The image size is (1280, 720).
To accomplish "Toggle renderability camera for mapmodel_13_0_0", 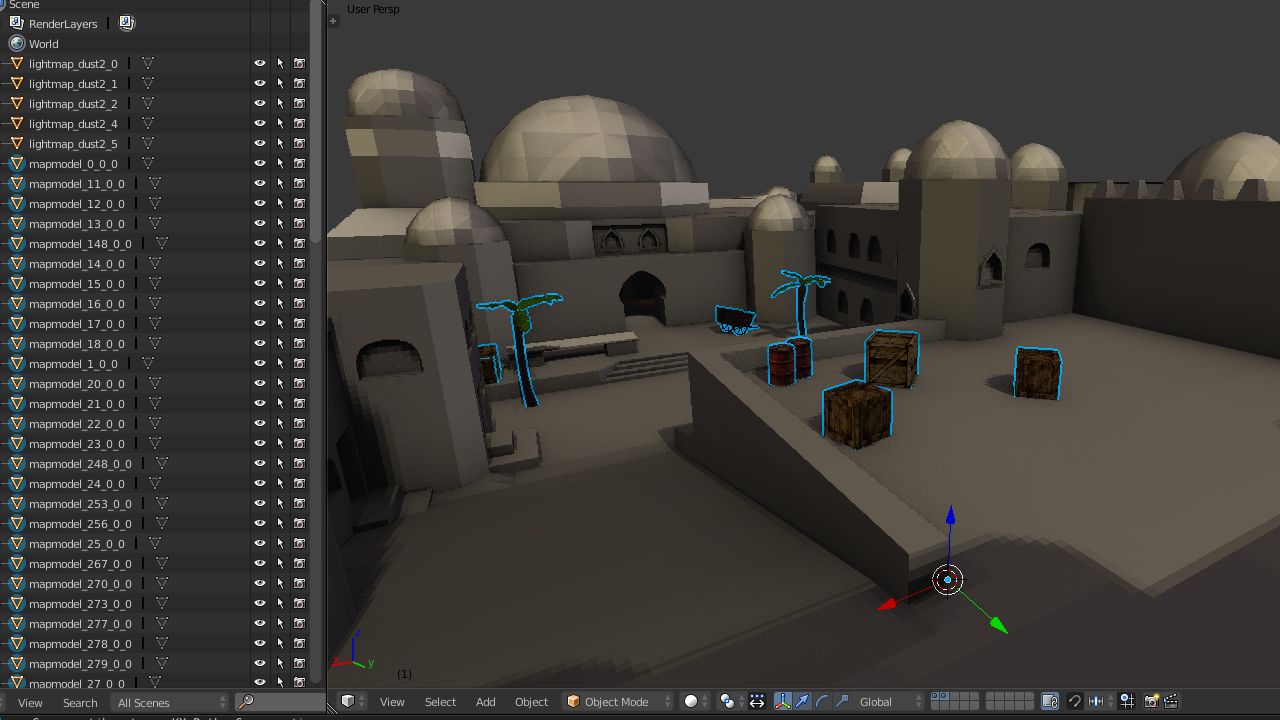I will click(299, 223).
